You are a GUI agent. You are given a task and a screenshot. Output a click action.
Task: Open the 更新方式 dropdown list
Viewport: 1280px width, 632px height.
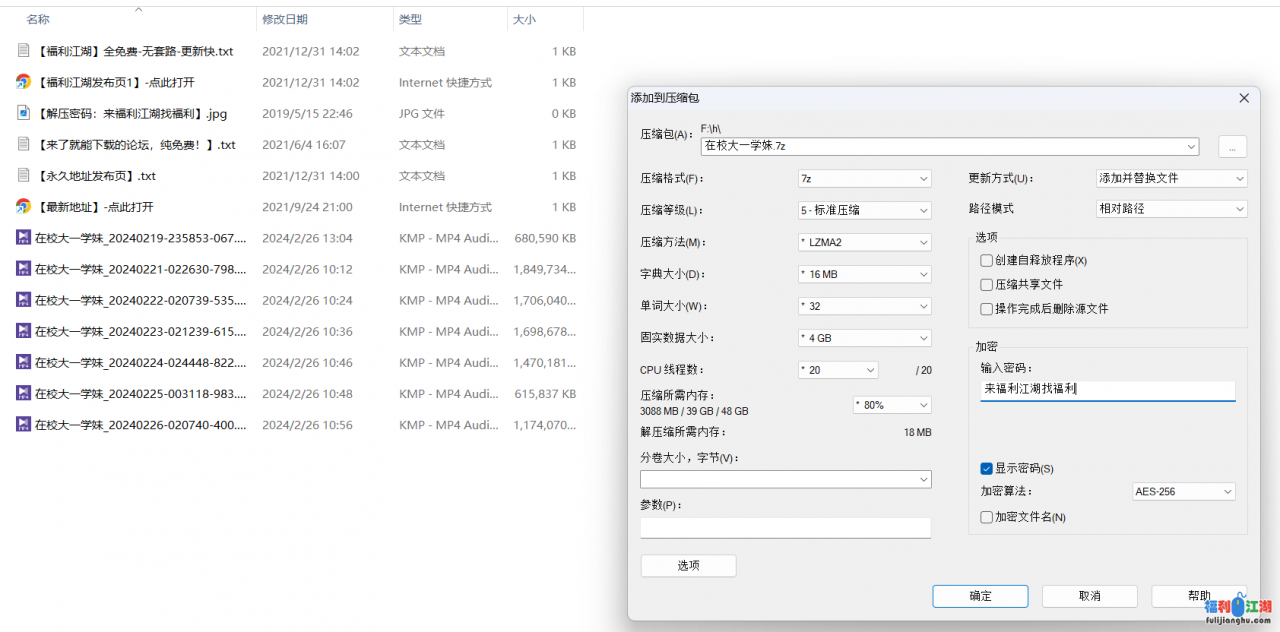[x=1171, y=179]
